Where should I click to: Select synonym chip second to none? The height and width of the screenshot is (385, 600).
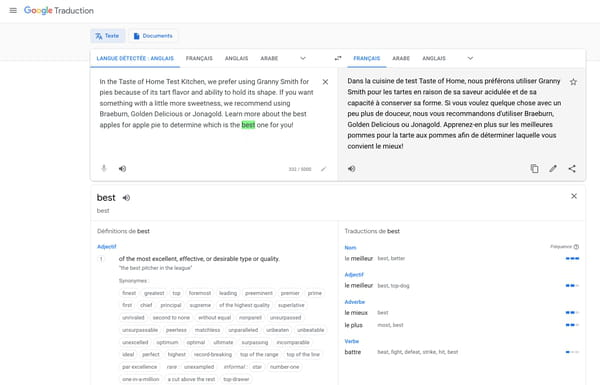(x=171, y=318)
